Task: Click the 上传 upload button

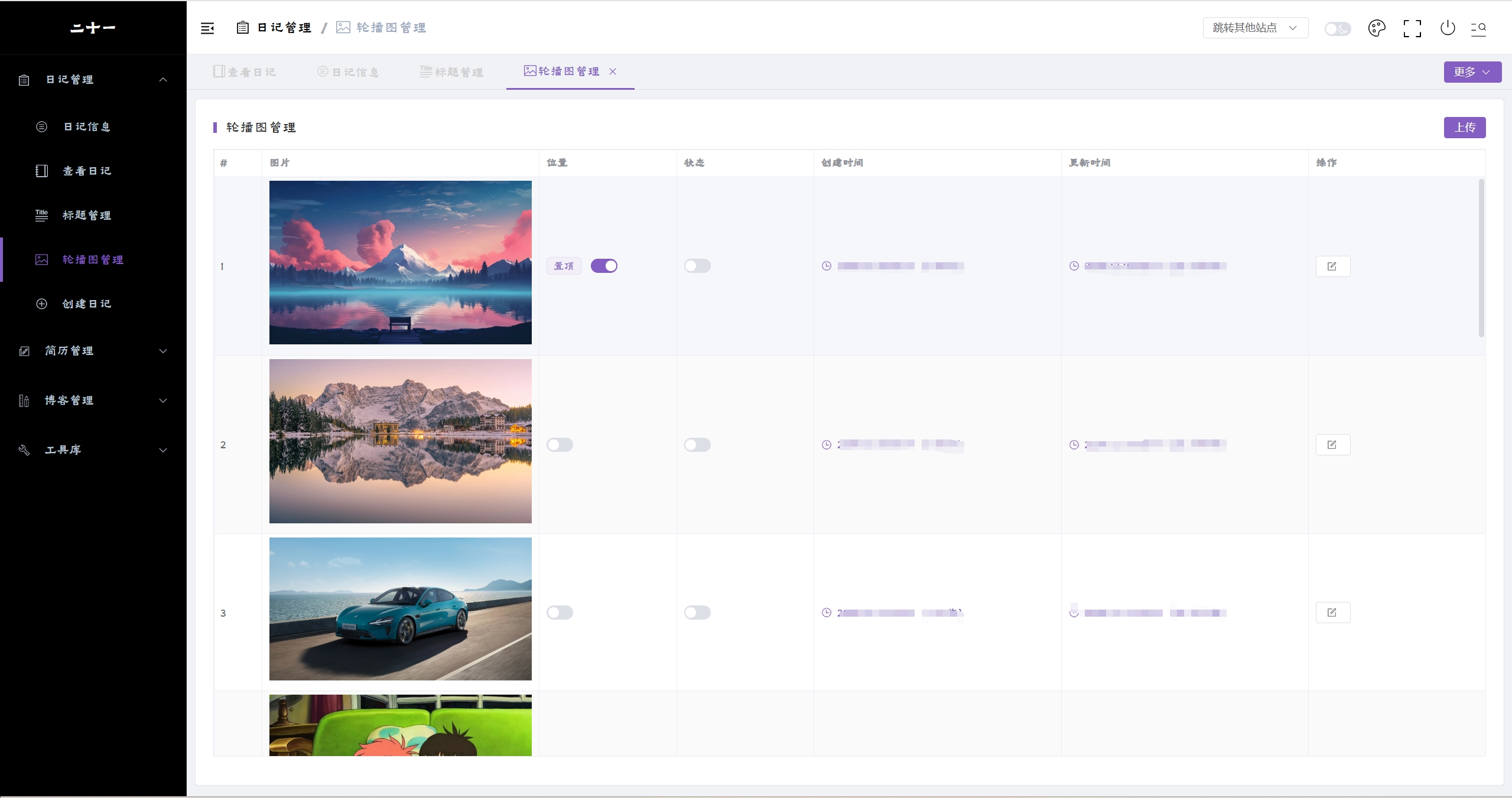Action: tap(1464, 128)
